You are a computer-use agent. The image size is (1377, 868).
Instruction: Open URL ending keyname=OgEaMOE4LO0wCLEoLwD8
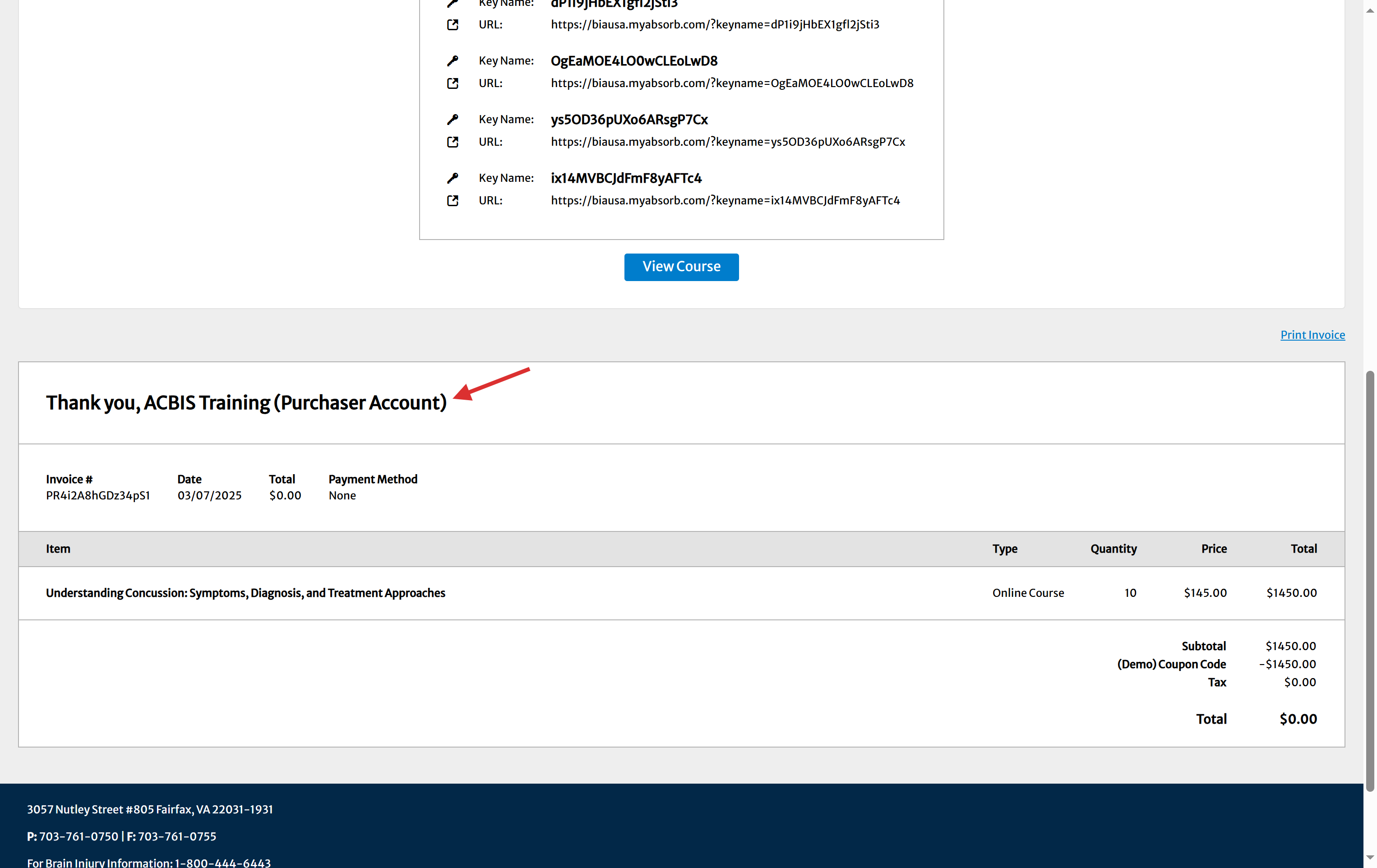tap(732, 83)
